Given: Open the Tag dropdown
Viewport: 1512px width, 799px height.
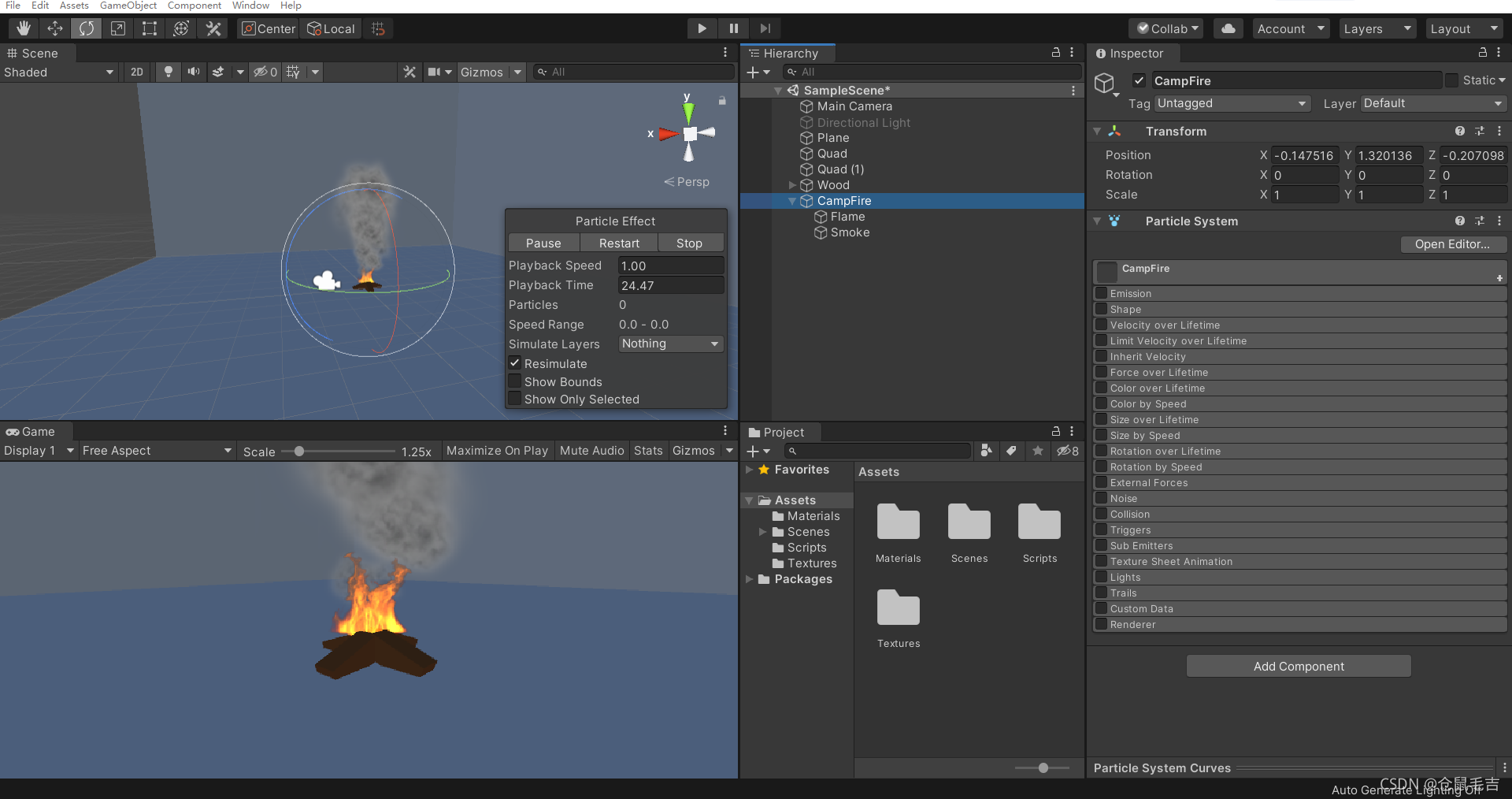Looking at the screenshot, I should tap(1232, 103).
